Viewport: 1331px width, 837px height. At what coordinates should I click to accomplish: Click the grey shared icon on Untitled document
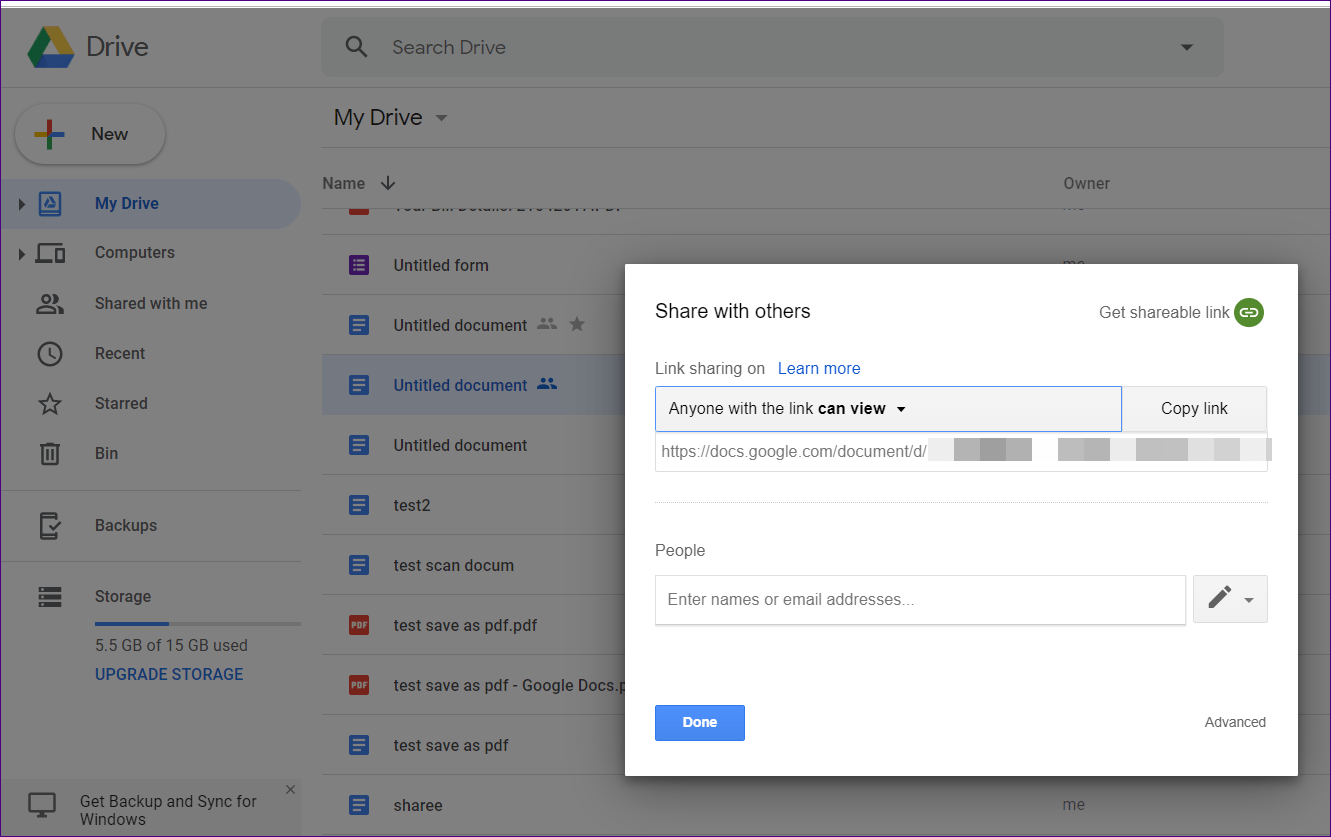546,324
